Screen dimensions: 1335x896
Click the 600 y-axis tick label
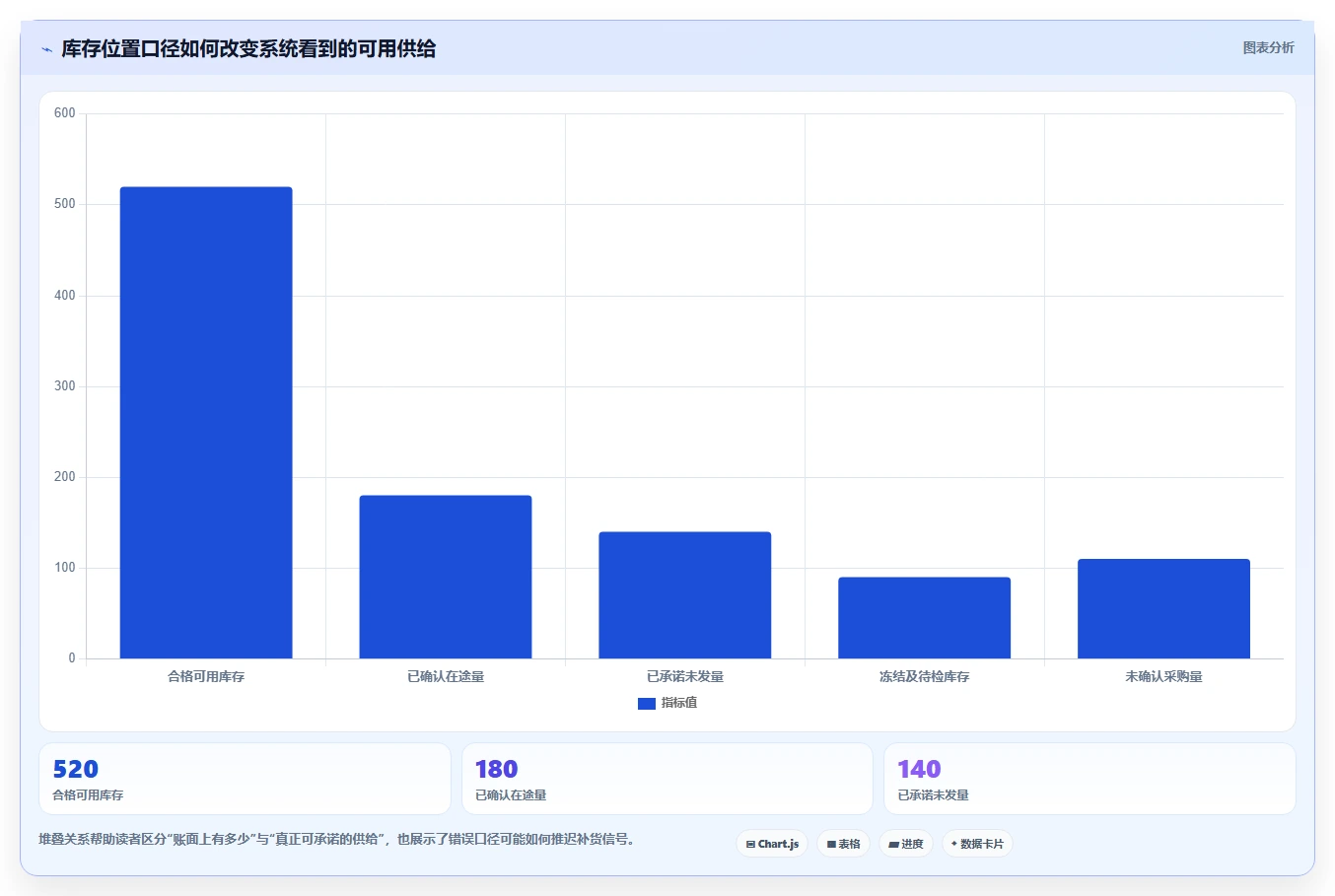point(65,113)
